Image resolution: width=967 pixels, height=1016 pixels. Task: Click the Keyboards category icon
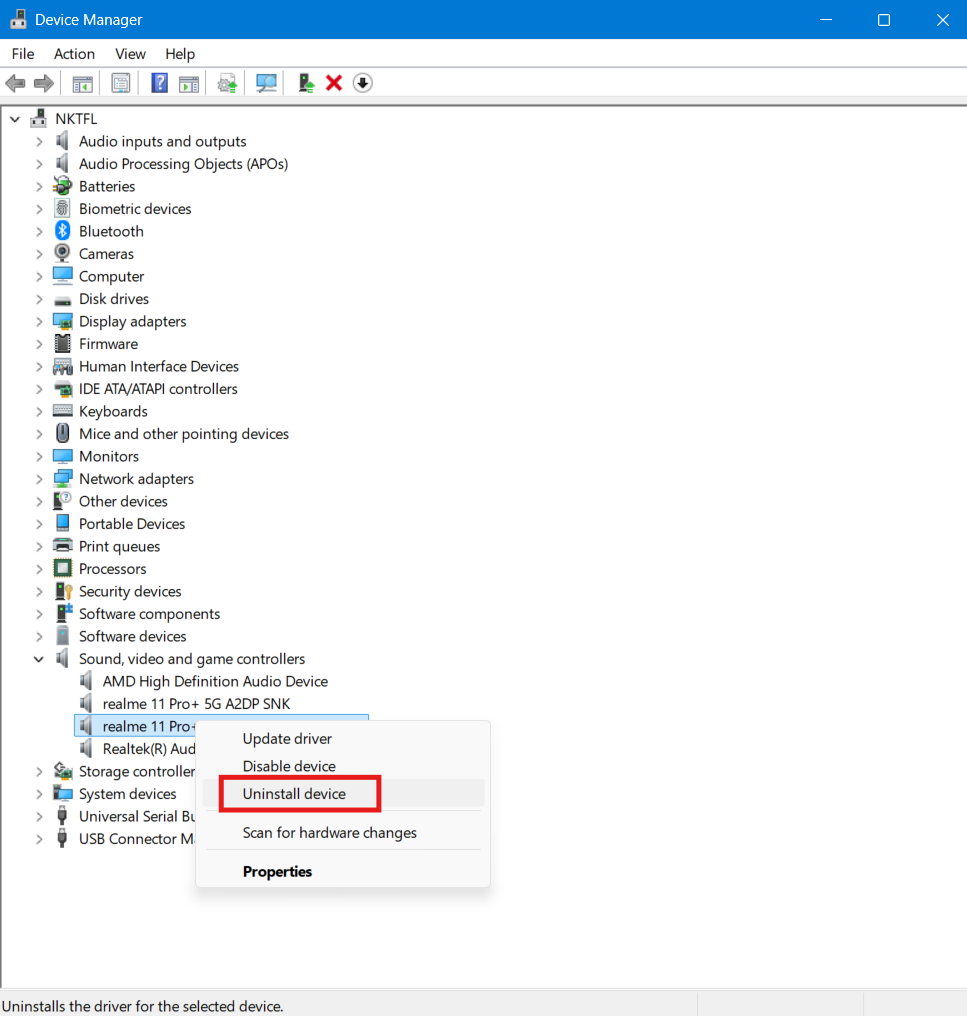click(x=62, y=411)
